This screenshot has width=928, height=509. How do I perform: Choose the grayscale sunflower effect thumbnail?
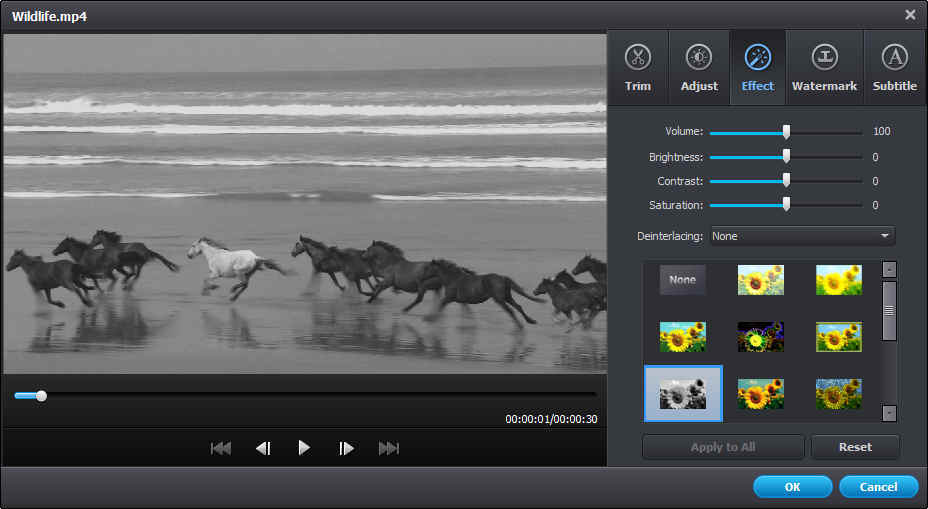pyautogui.click(x=683, y=394)
